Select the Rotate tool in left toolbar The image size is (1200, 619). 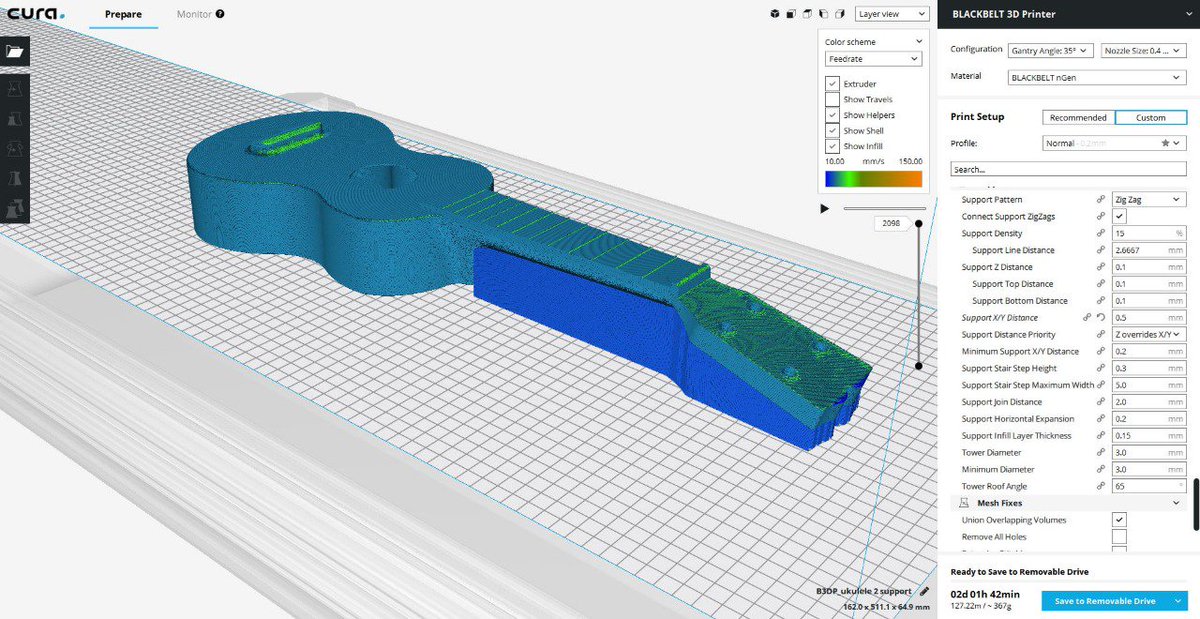(15, 149)
